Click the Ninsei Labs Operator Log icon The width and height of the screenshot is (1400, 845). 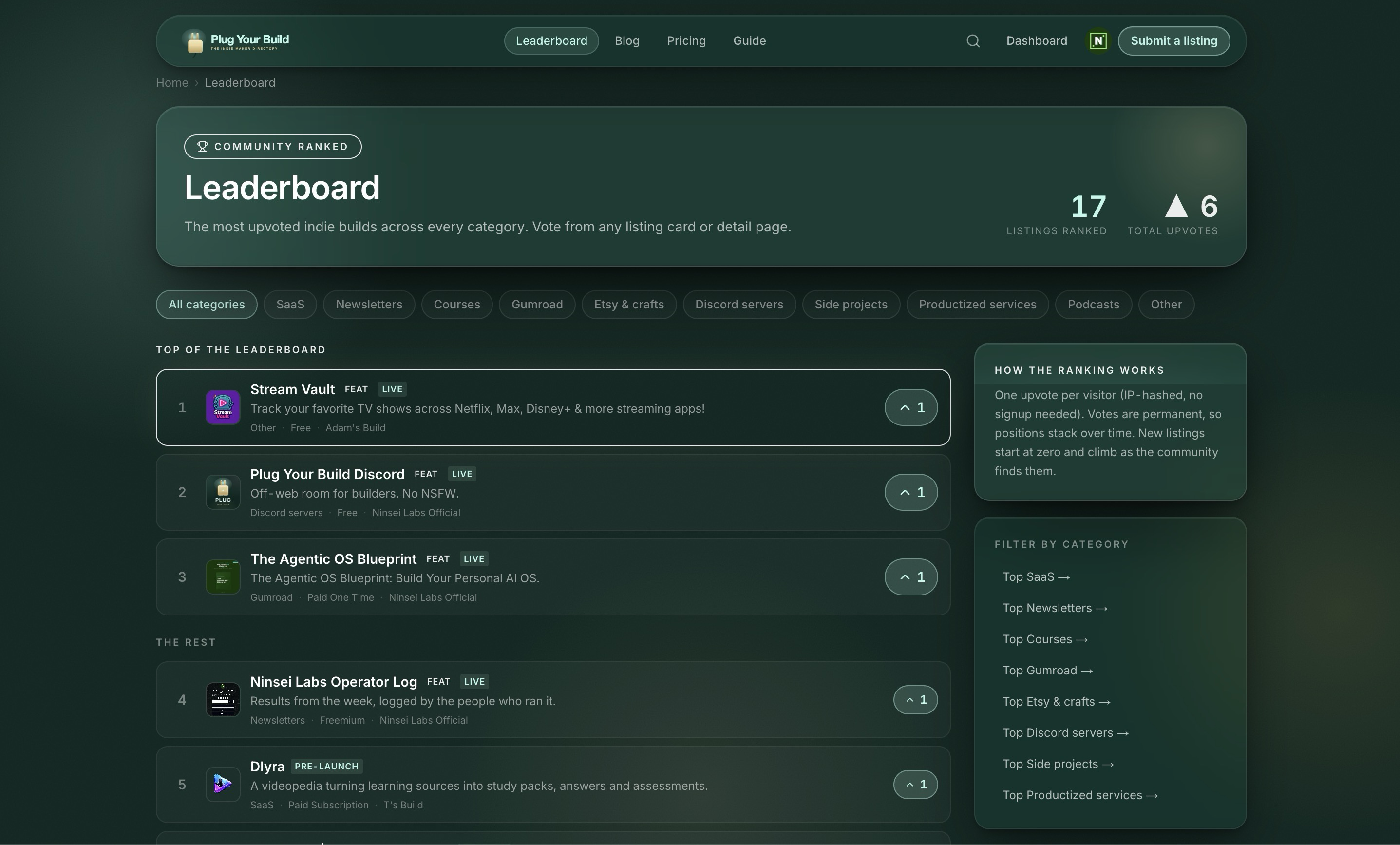point(223,699)
